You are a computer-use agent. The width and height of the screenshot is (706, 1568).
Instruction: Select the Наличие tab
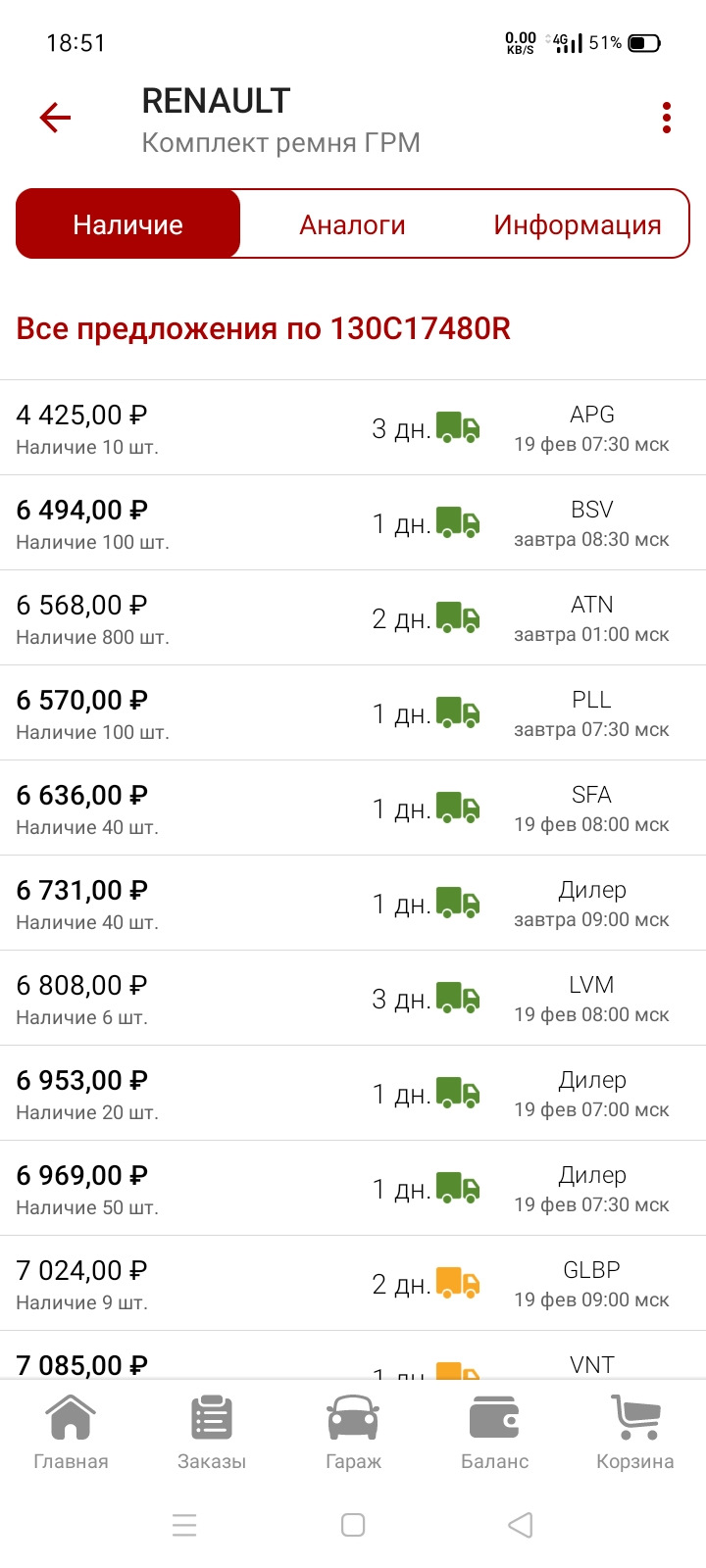point(128,224)
